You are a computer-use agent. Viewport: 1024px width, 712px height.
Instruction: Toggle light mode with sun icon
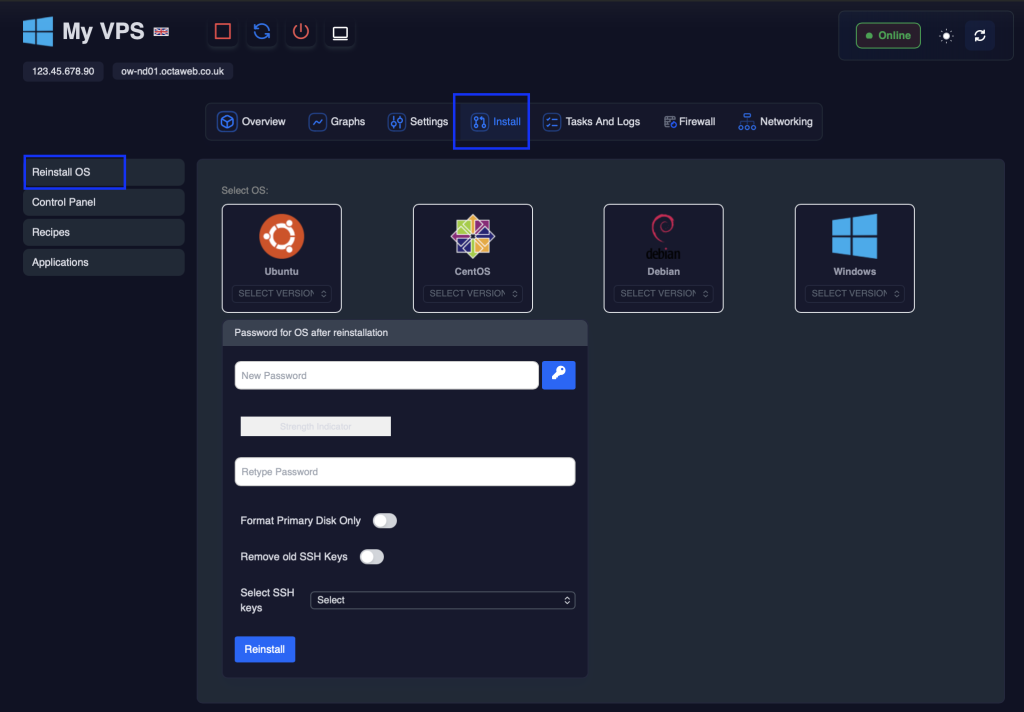pos(946,36)
